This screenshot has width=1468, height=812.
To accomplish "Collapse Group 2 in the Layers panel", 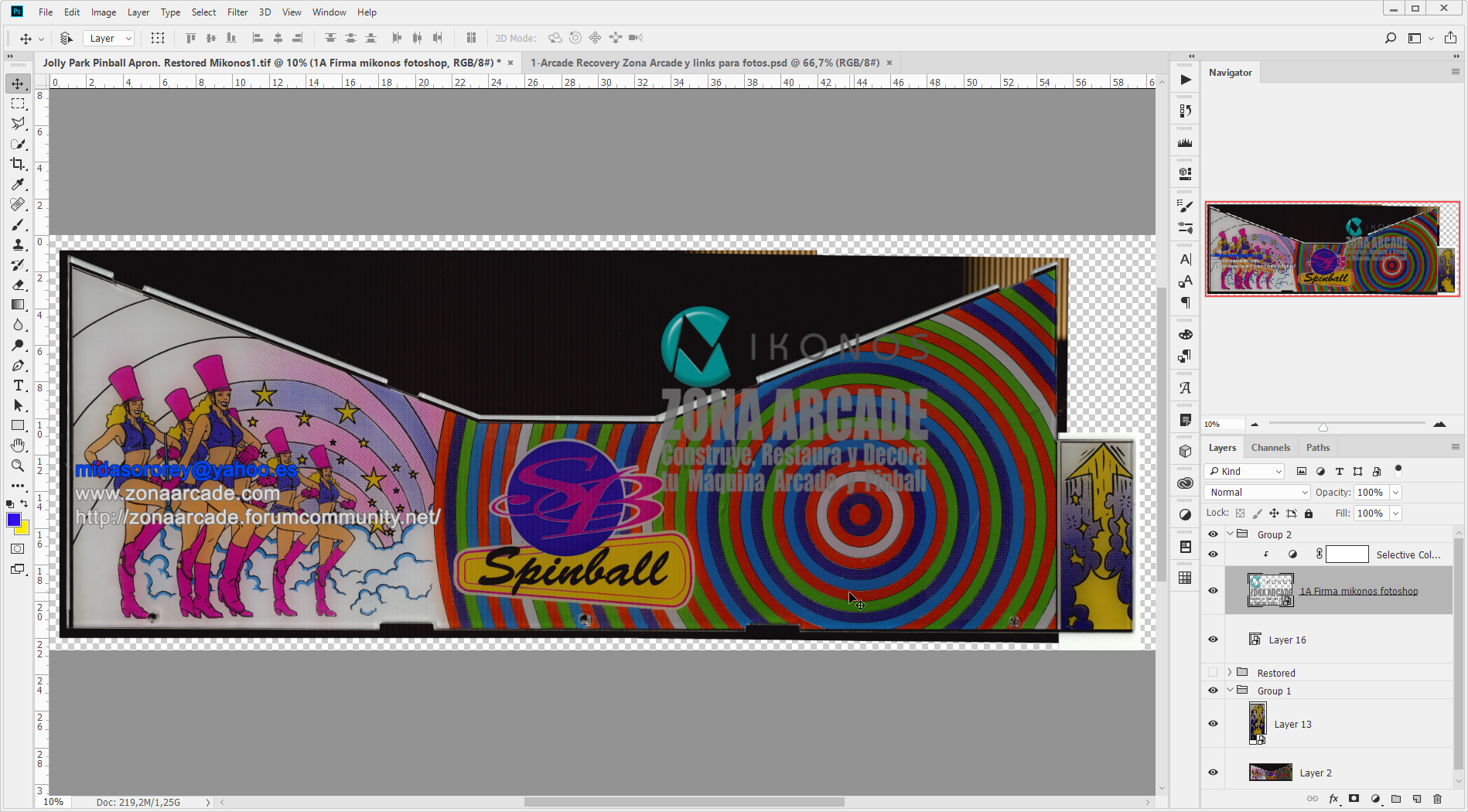I will (1229, 534).
